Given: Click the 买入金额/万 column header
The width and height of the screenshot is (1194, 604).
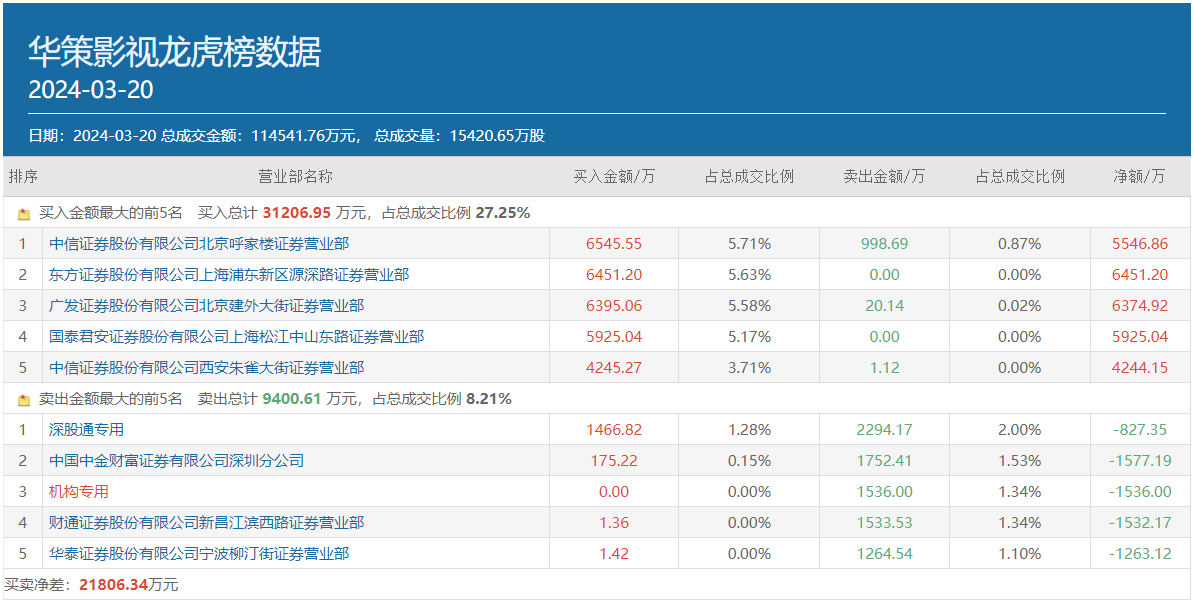Looking at the screenshot, I should [x=614, y=177].
